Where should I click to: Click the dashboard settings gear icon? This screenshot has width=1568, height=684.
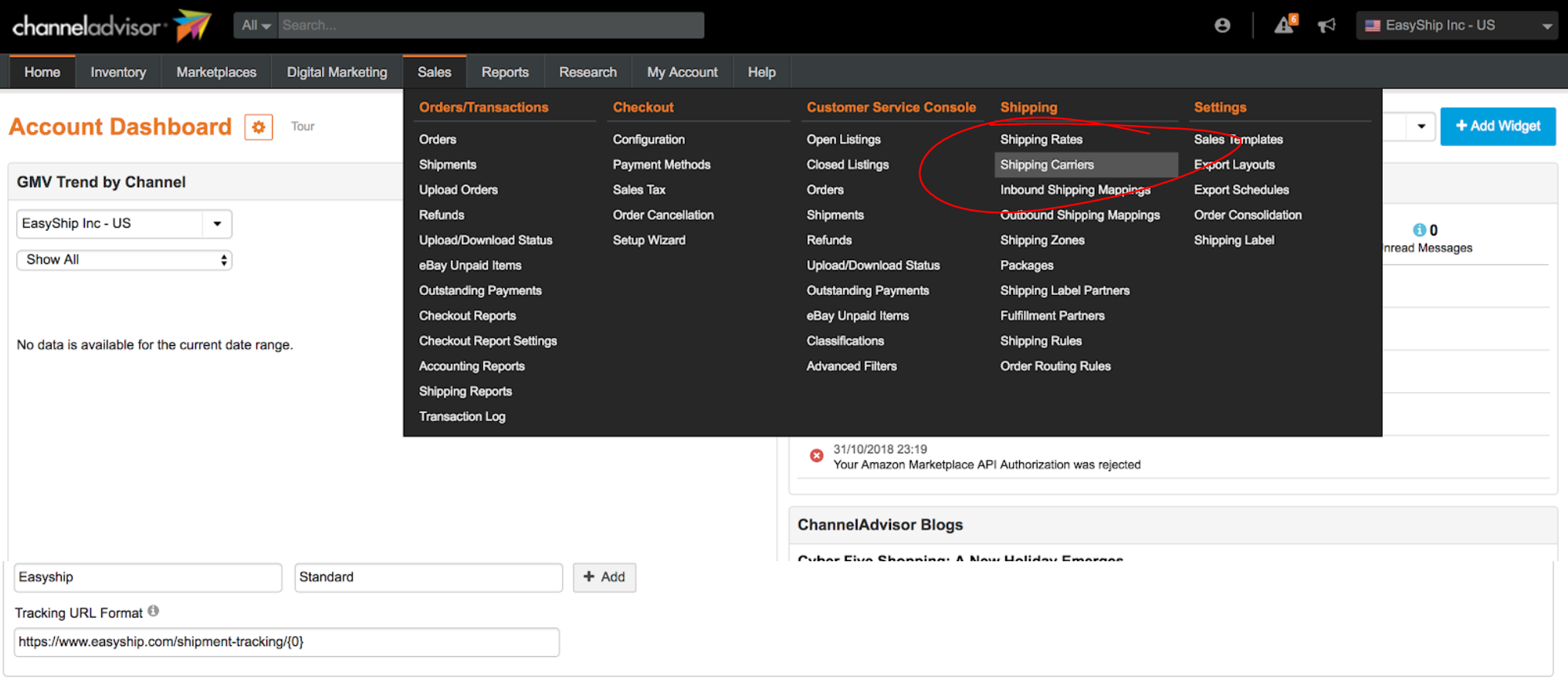tap(259, 127)
